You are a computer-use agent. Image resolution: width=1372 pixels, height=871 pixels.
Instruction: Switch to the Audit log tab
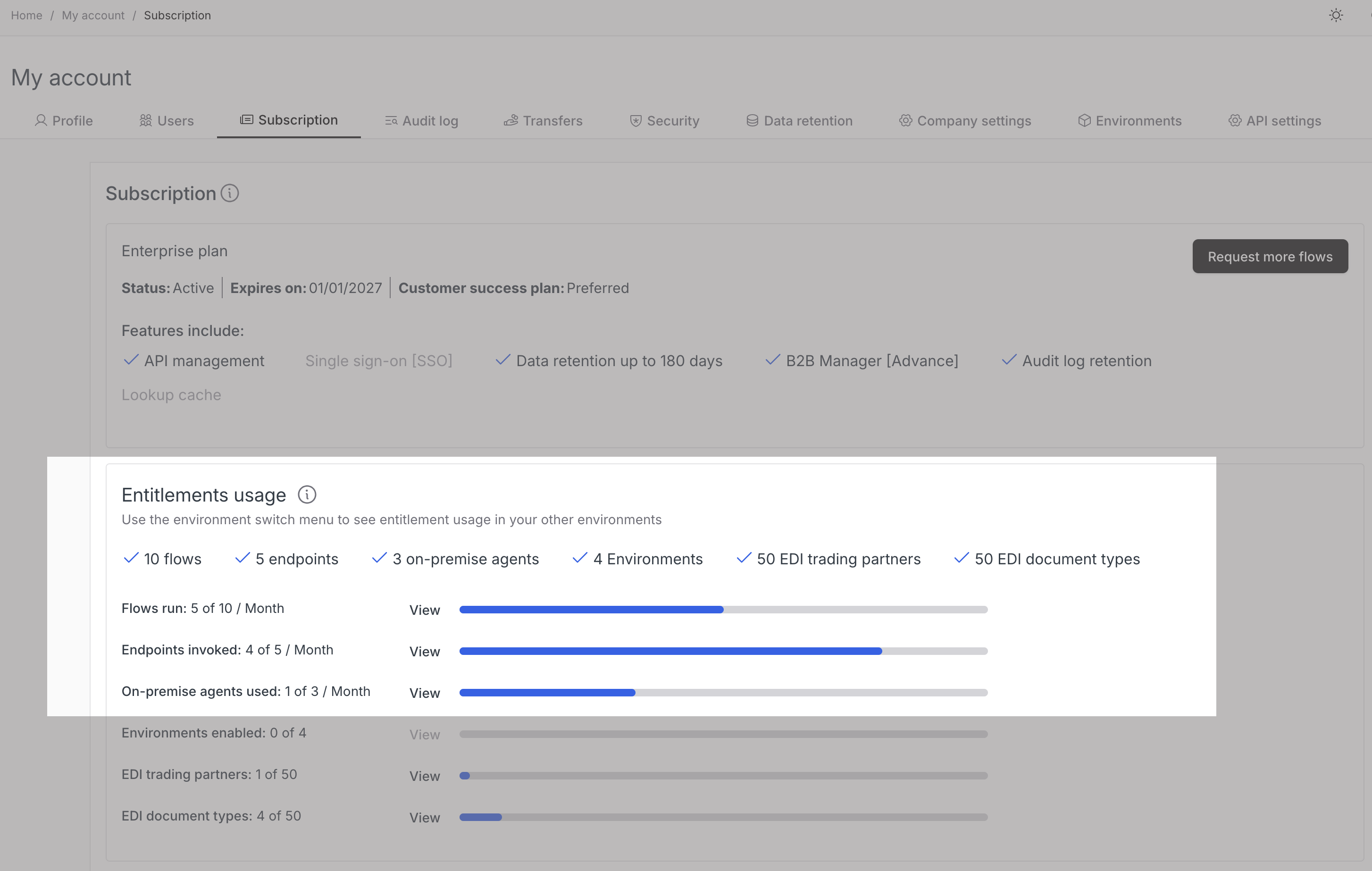421,121
